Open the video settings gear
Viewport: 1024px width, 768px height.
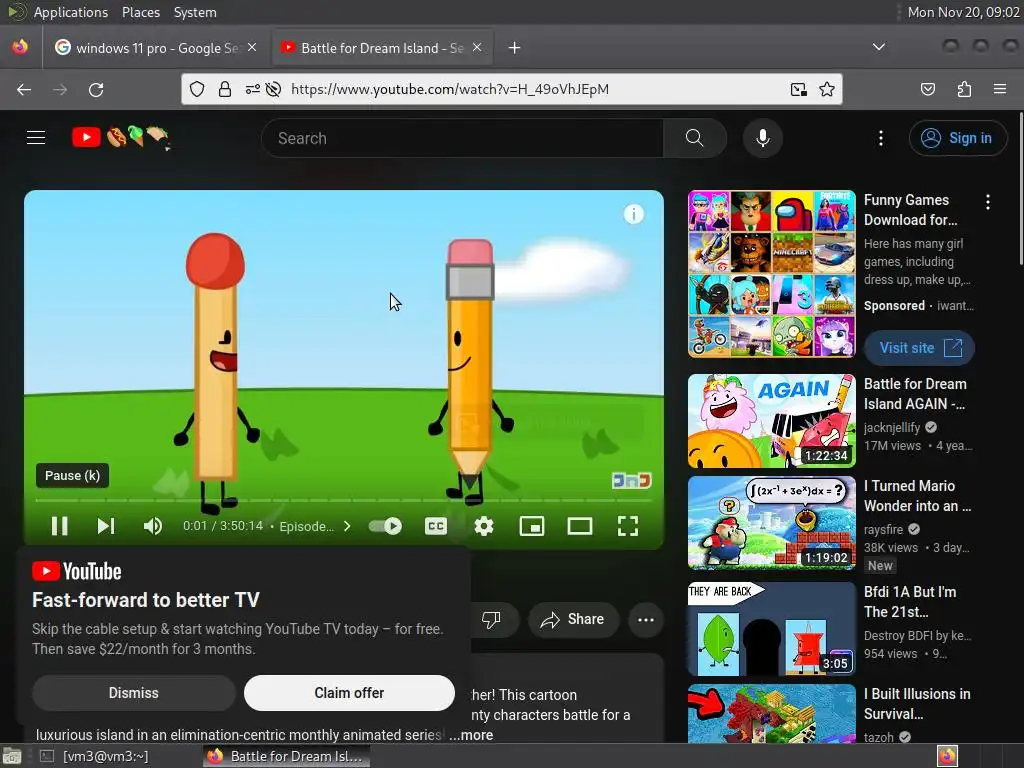point(483,526)
